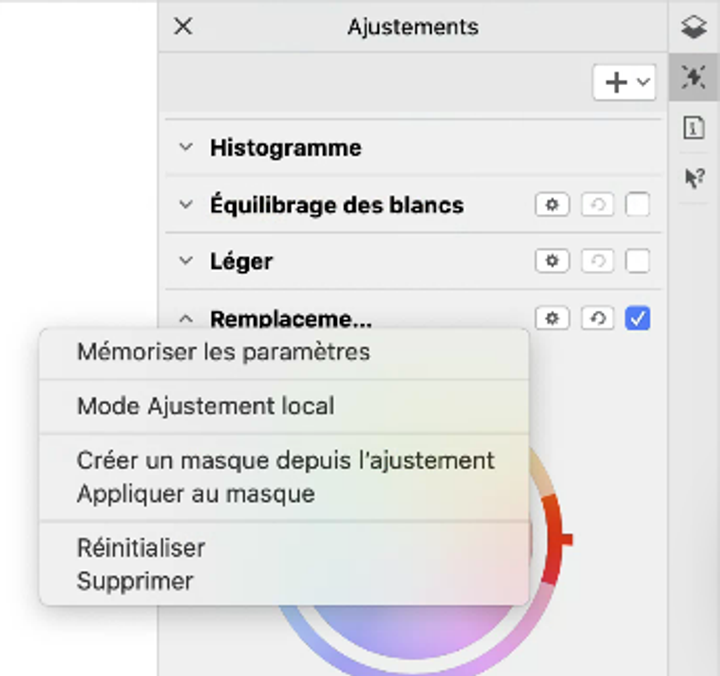
Task: Click the red handle on color wheel
Action: pyautogui.click(x=564, y=540)
